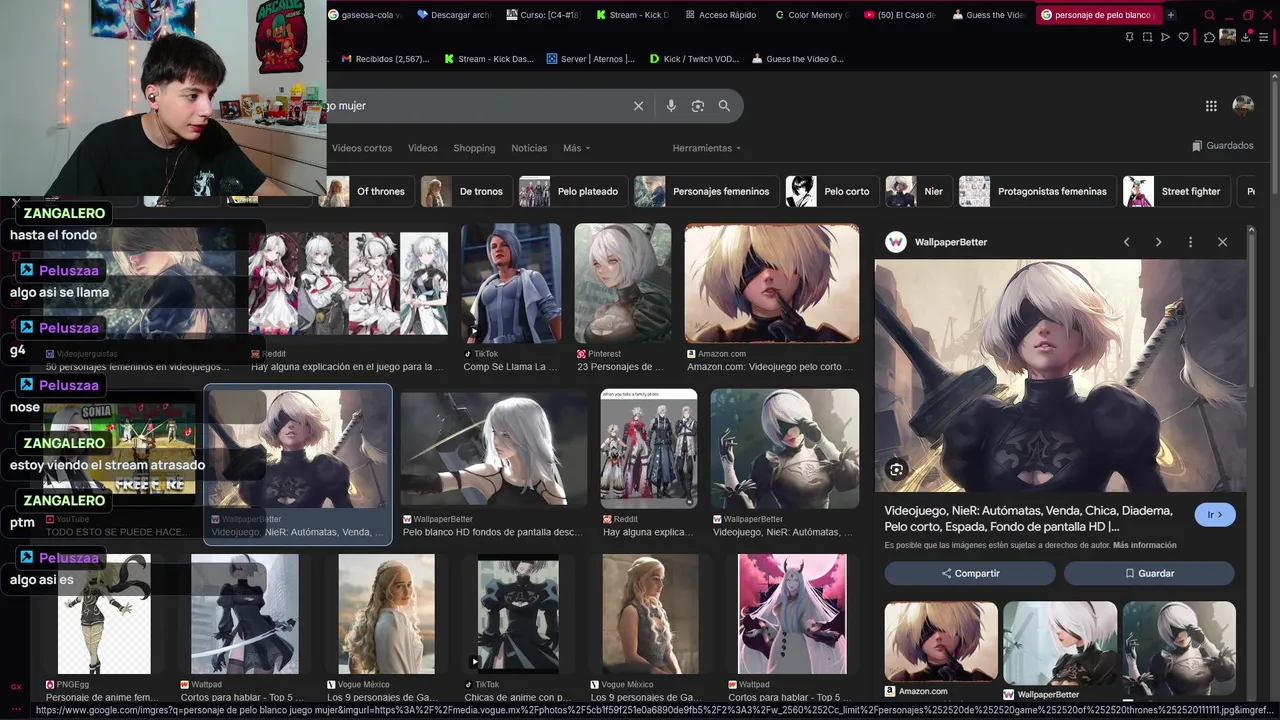Open new browser tab with plus icon

click(x=1171, y=15)
